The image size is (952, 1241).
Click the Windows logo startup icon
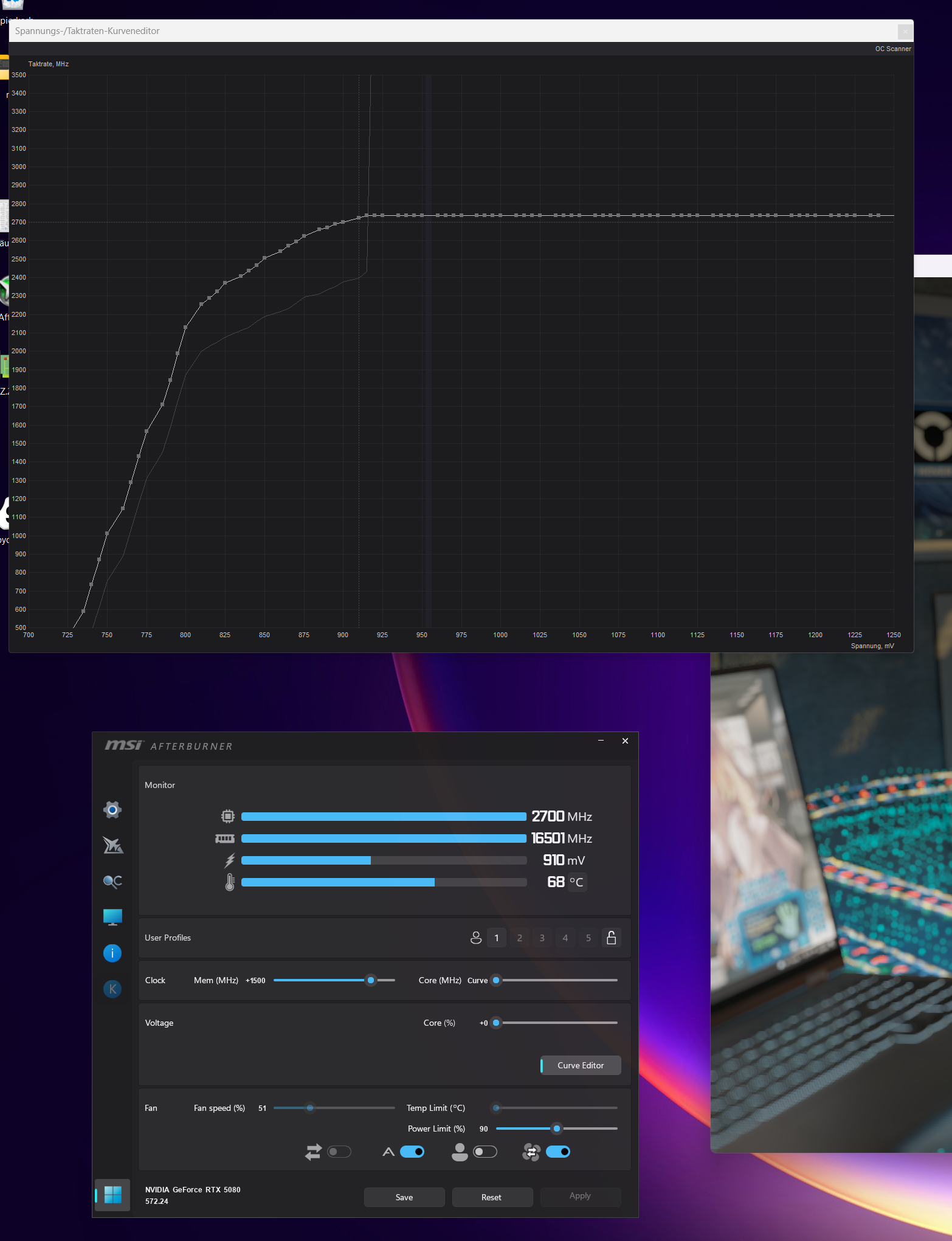113,1195
